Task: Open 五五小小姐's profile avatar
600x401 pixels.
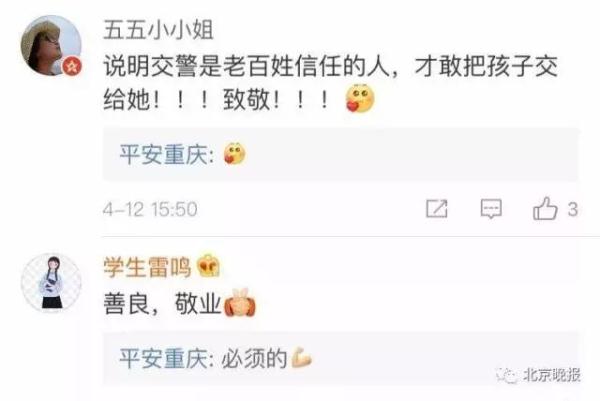Action: [x=51, y=46]
